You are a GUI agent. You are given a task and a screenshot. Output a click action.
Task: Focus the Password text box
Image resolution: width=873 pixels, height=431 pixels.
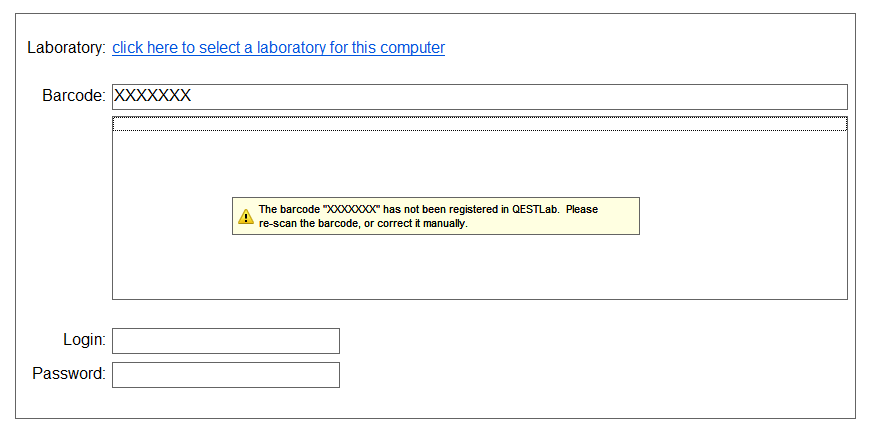click(225, 375)
